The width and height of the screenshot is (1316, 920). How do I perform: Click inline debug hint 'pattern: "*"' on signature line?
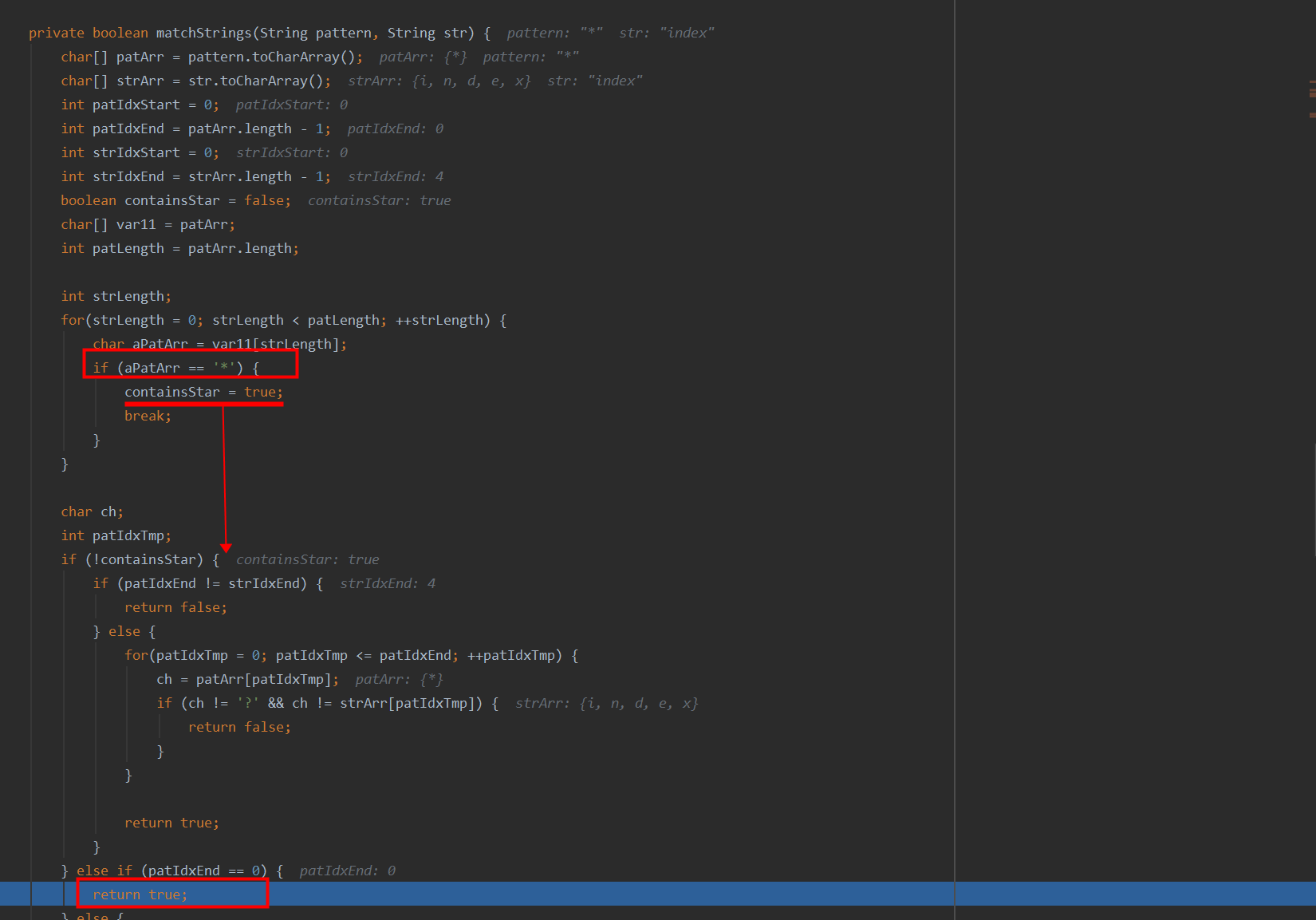pyautogui.click(x=554, y=33)
